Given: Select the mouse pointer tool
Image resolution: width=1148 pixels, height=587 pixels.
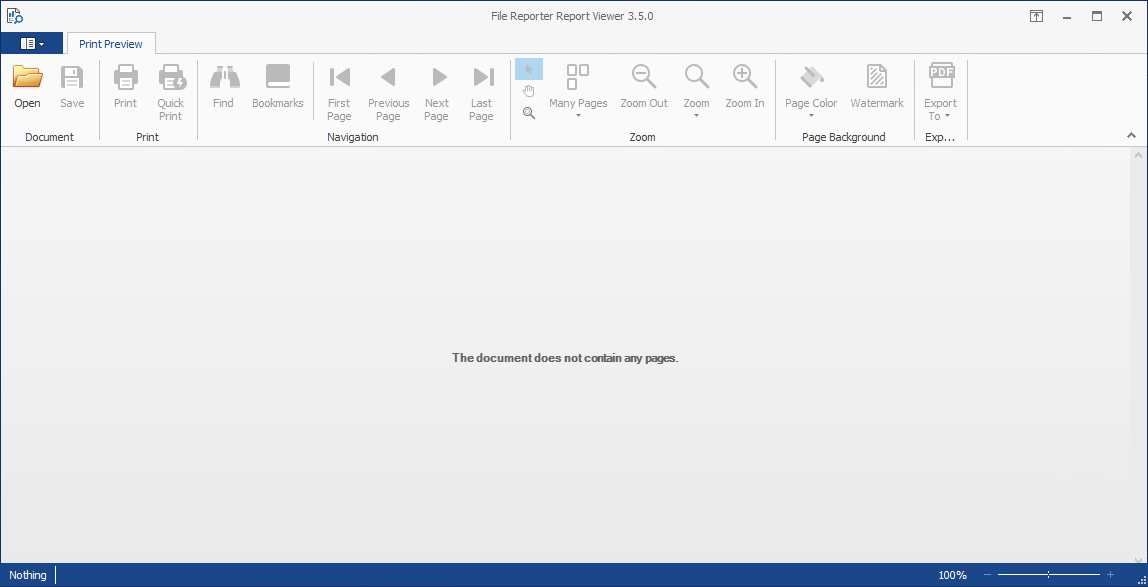Looking at the screenshot, I should tap(529, 69).
